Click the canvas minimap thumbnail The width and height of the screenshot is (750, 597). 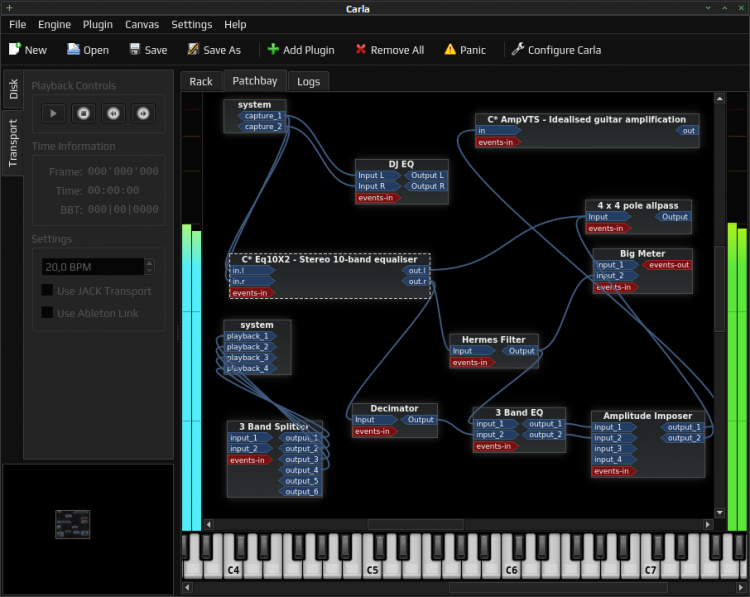(72, 524)
